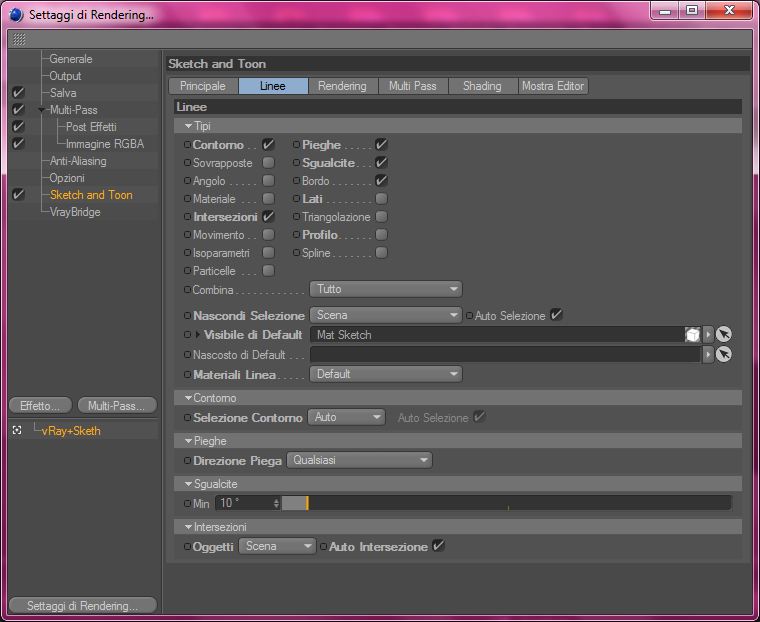The image size is (760, 622).
Task: Enable Materiale line type checkbox
Action: (x=268, y=198)
